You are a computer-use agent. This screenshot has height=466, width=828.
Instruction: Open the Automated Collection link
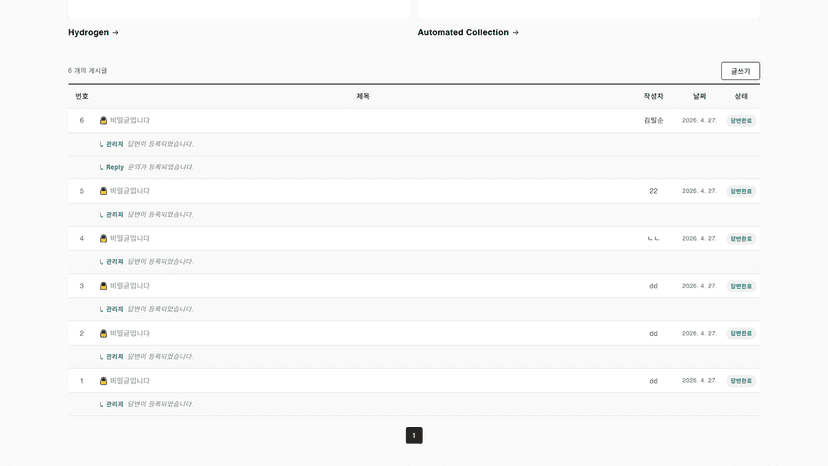click(468, 32)
